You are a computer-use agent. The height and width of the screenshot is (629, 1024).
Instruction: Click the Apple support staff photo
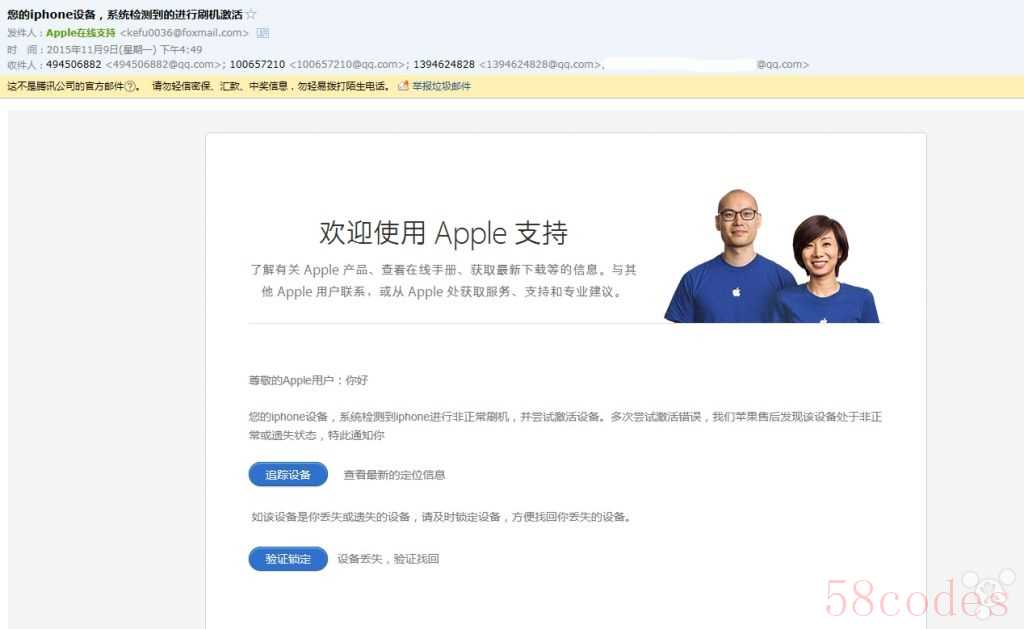click(x=772, y=255)
